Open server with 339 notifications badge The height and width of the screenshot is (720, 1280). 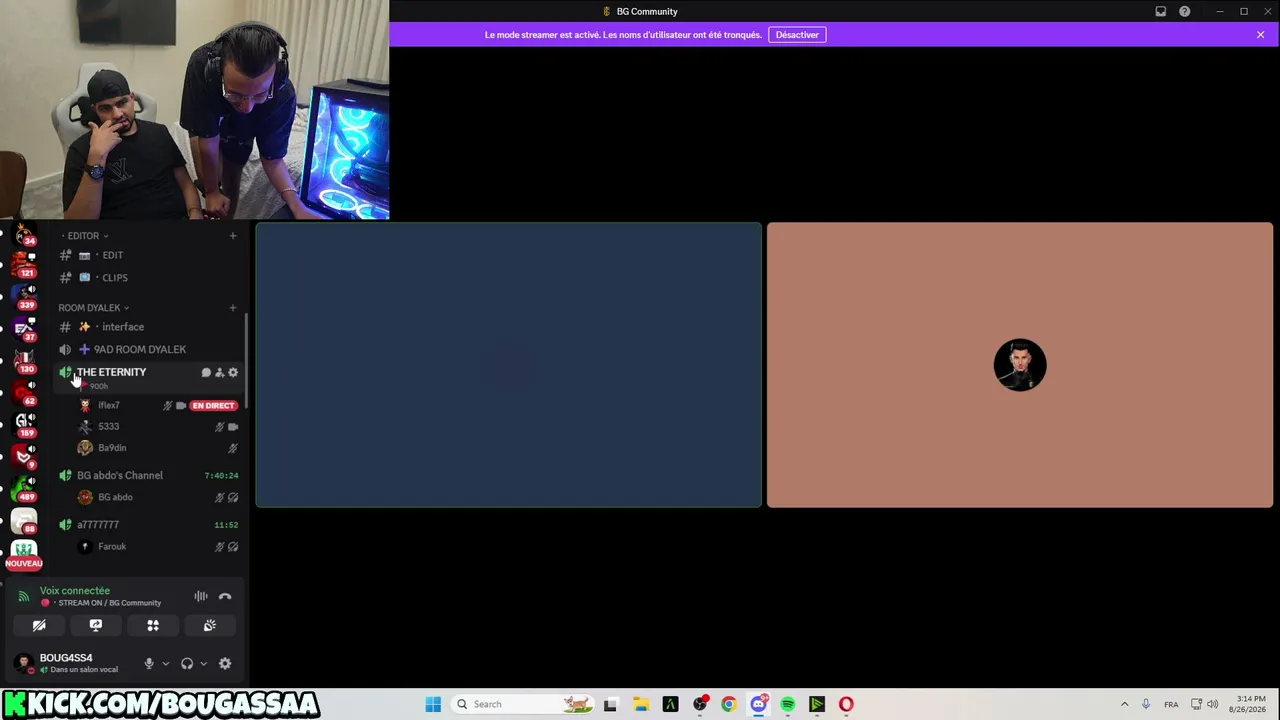pos(24,298)
